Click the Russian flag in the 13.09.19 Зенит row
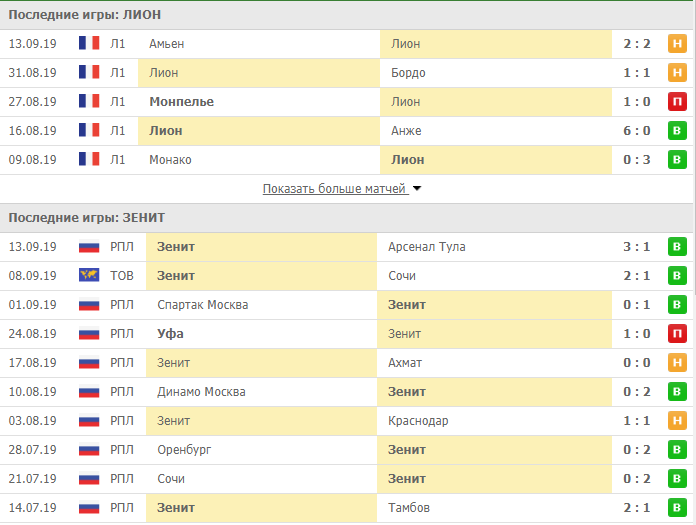The height and width of the screenshot is (525, 696). (89, 246)
